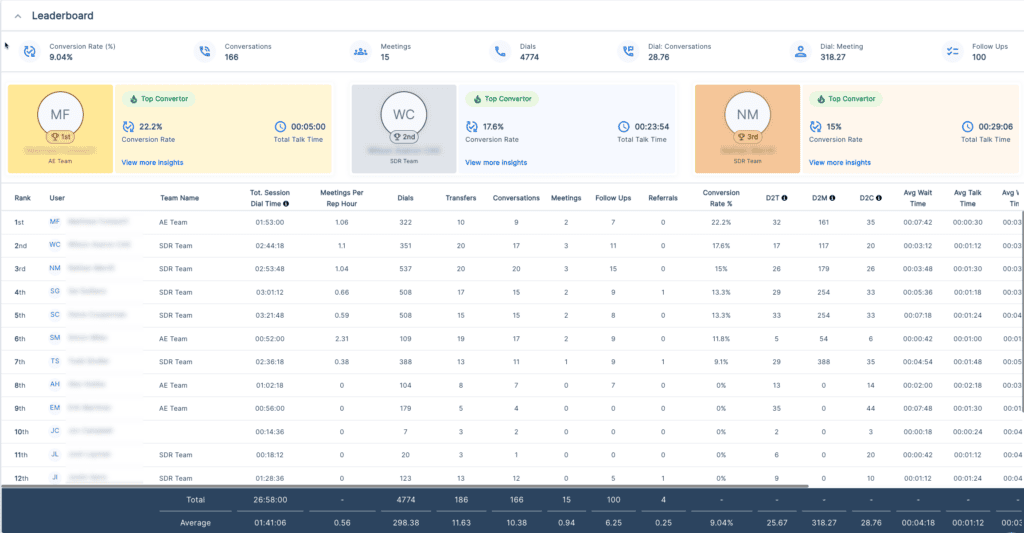Click the Dial: Conversations icon
This screenshot has height=533, width=1024.
(x=628, y=52)
